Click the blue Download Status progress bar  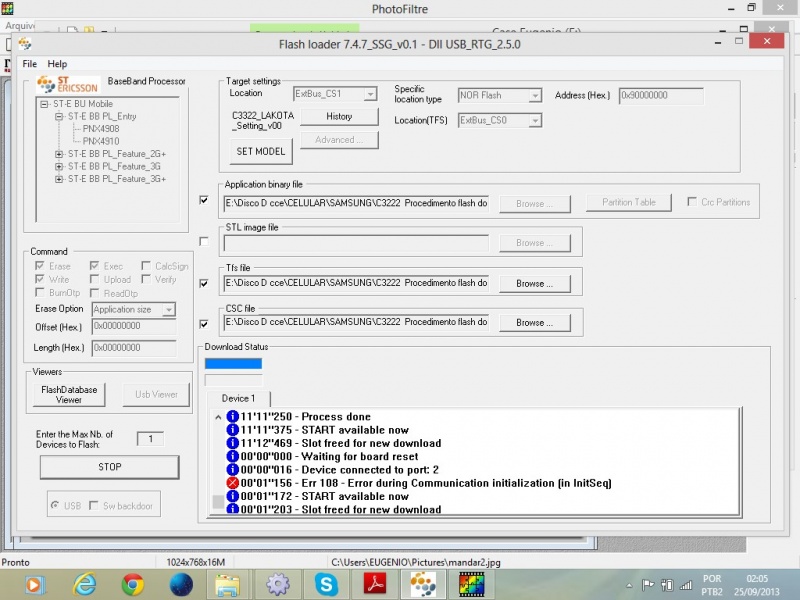[233, 363]
